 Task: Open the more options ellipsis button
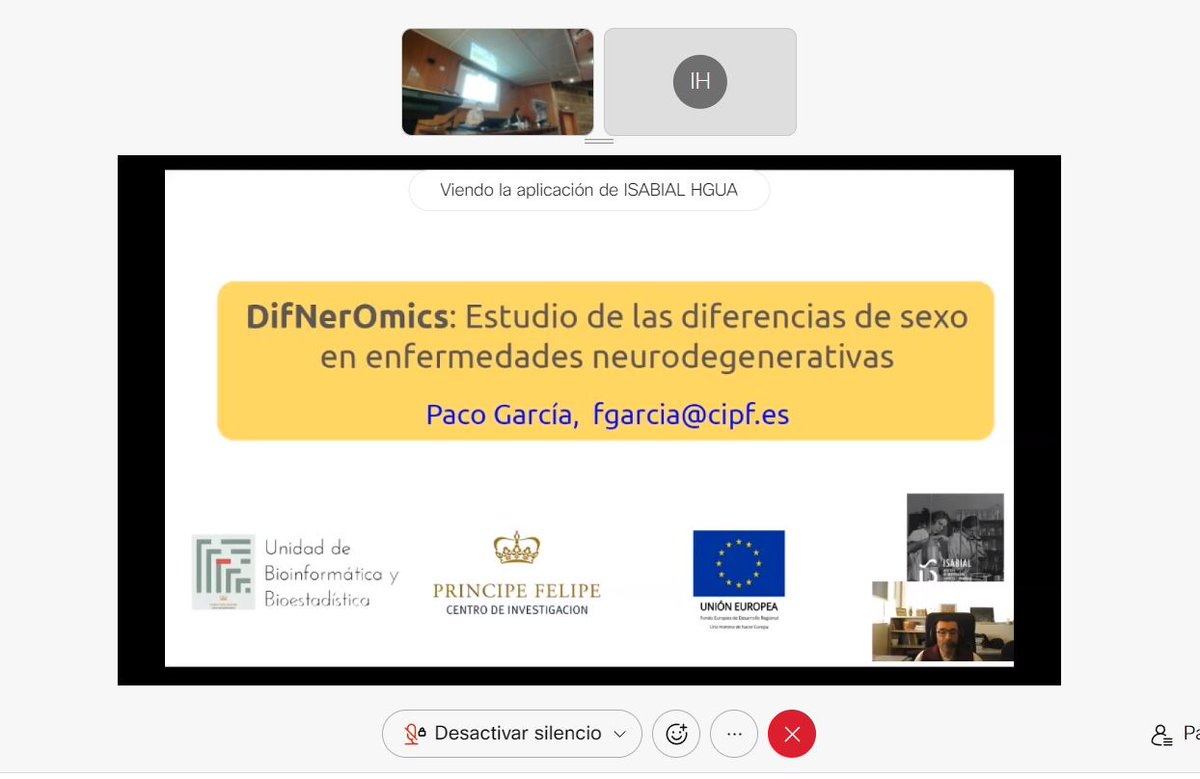[734, 734]
